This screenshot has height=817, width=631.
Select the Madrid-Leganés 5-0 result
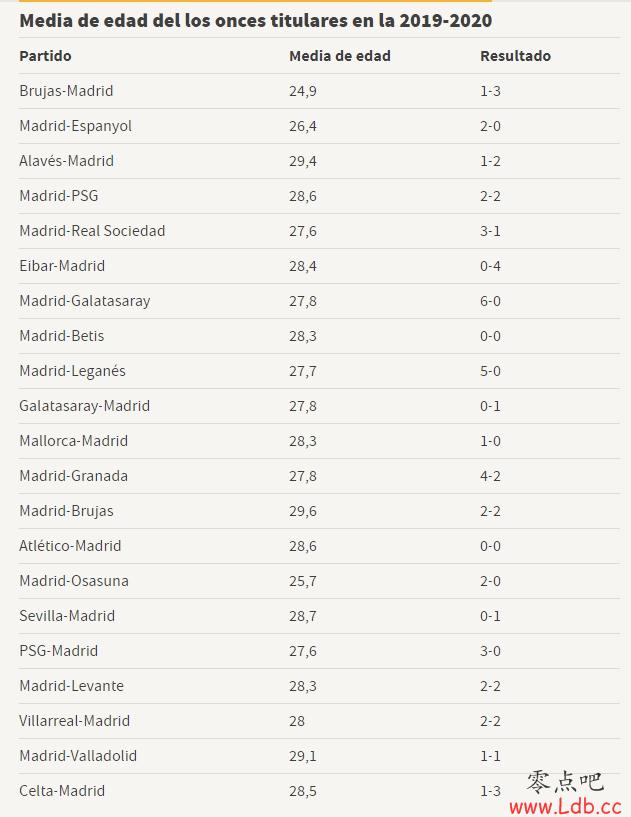point(490,371)
